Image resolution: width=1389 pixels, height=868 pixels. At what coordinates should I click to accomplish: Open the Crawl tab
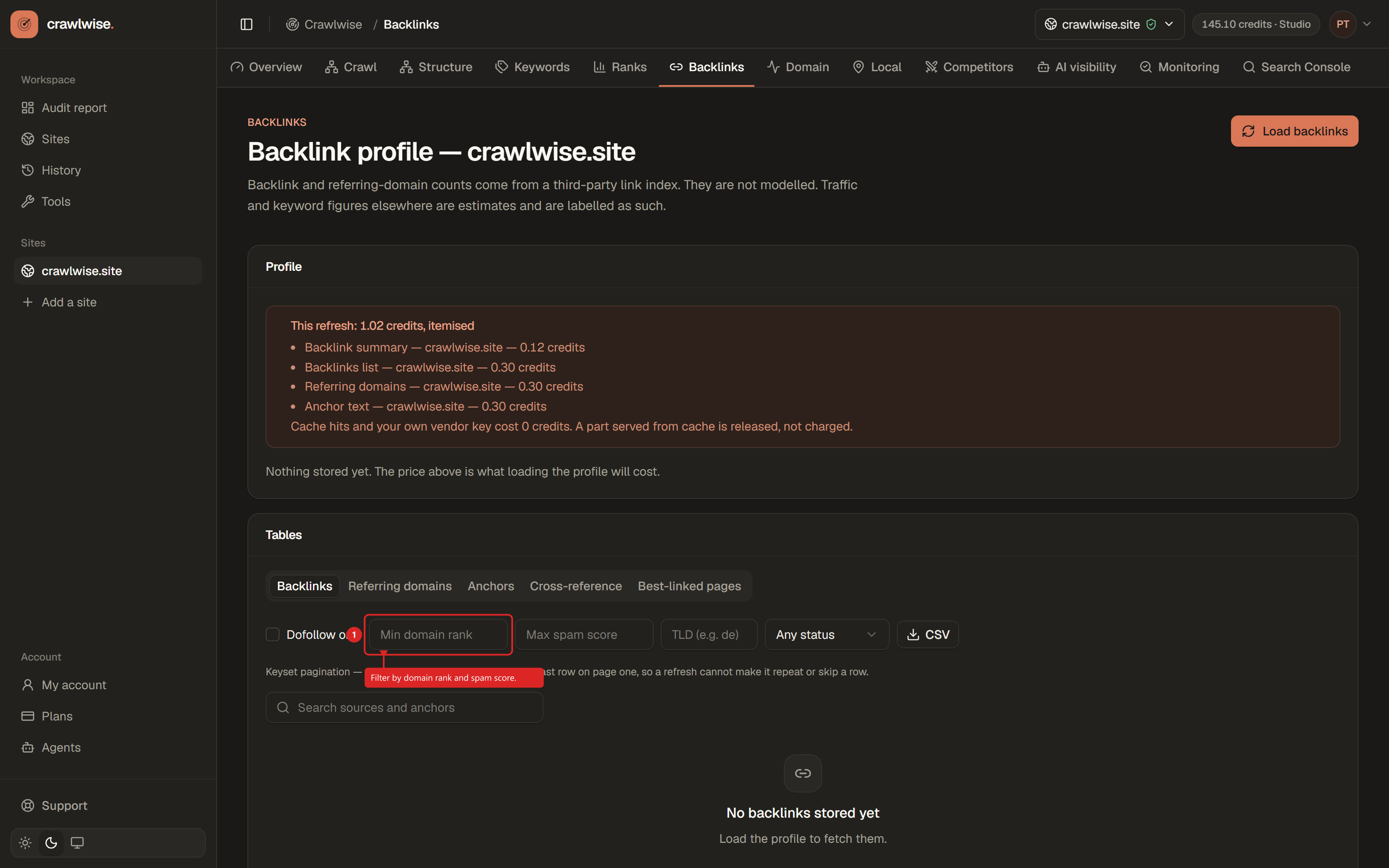pos(351,67)
